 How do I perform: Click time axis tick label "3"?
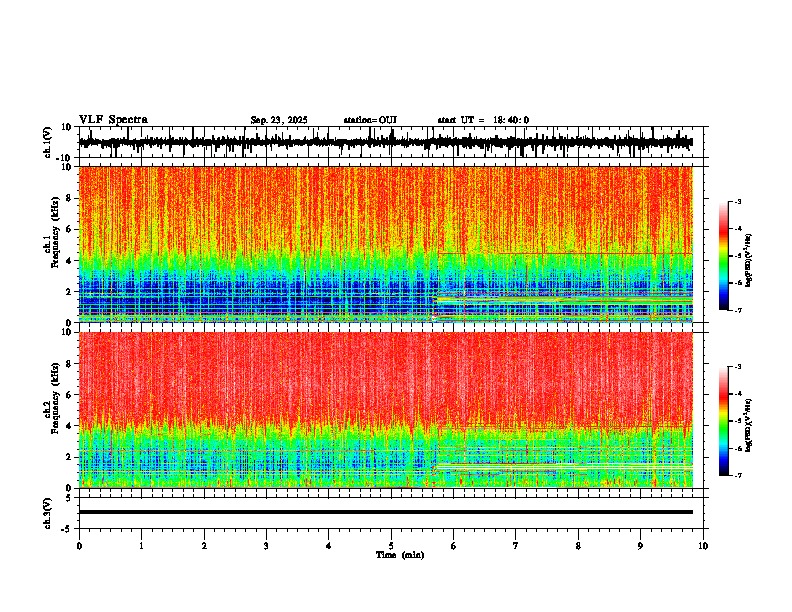click(x=266, y=546)
